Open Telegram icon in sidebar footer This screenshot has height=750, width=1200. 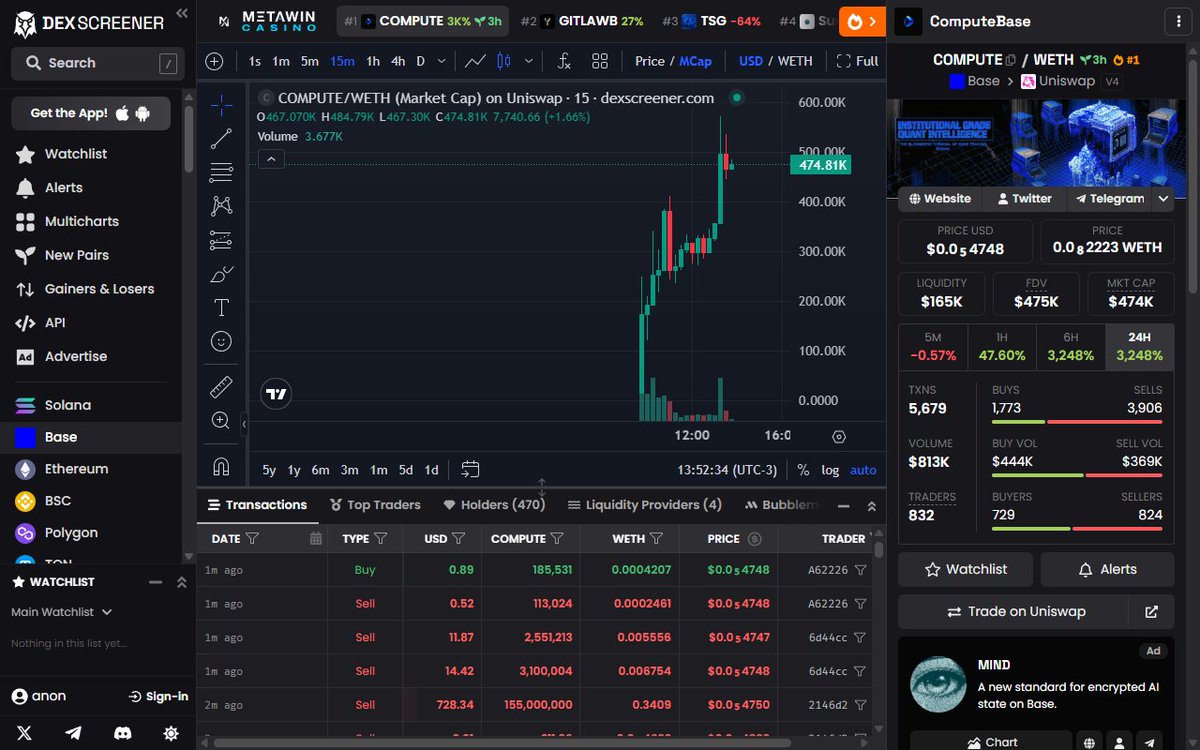[x=74, y=733]
